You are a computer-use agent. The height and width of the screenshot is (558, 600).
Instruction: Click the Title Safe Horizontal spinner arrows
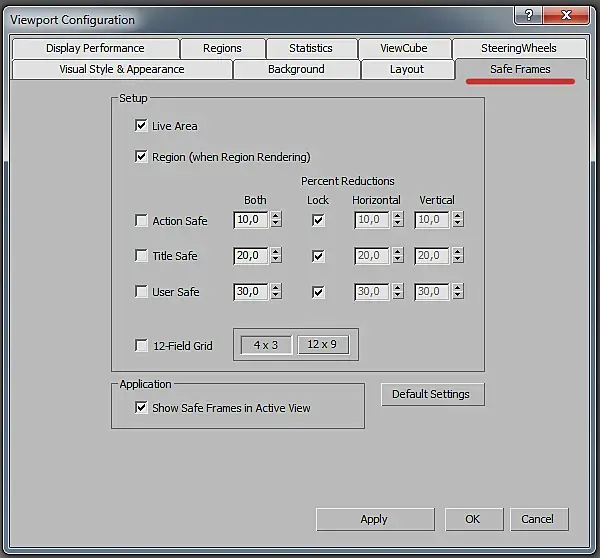tap(398, 255)
